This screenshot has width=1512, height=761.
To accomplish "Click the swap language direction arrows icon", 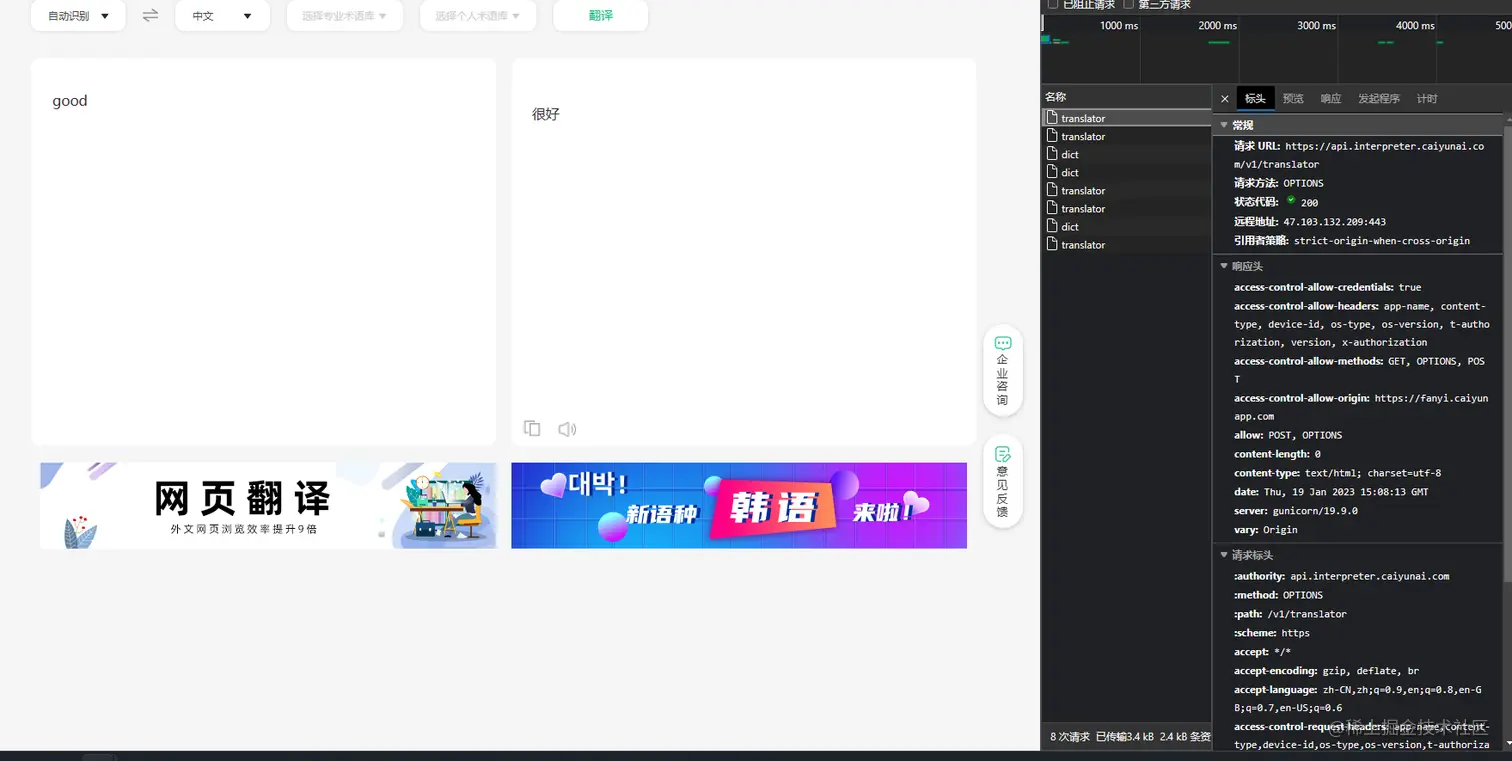I will (x=150, y=16).
